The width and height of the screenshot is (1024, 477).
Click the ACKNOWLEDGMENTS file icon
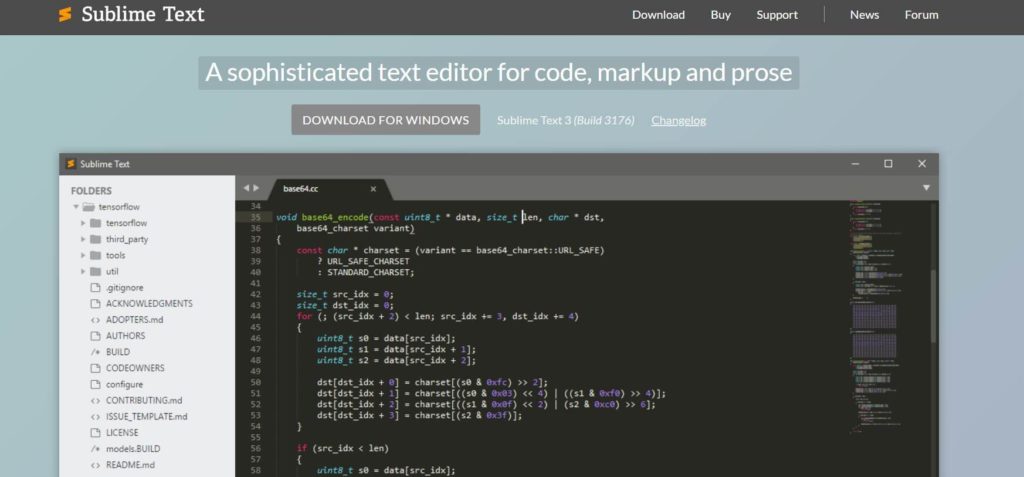[95, 304]
